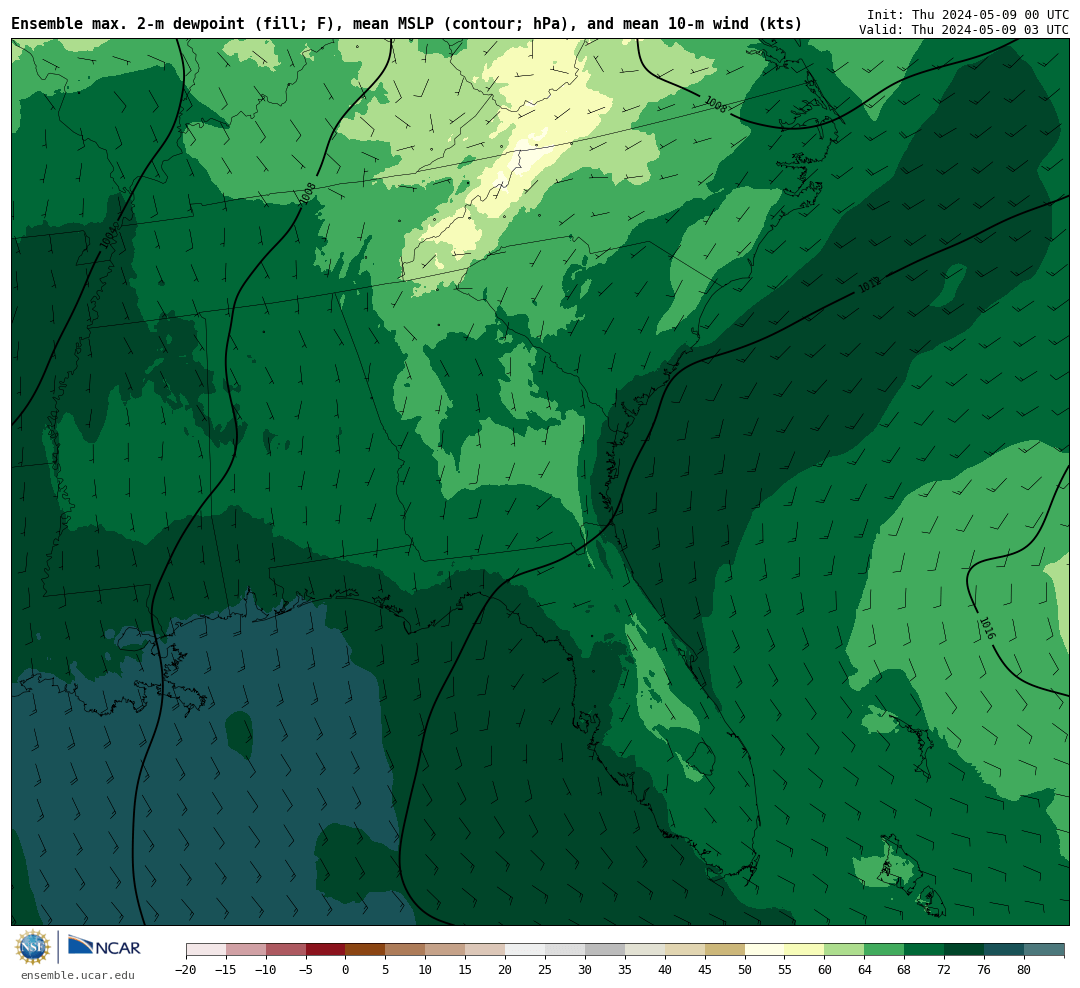Screen dimensions: 1080x988
Task: Pick the darkest green swatch between 72 and 76
Action: click(965, 950)
